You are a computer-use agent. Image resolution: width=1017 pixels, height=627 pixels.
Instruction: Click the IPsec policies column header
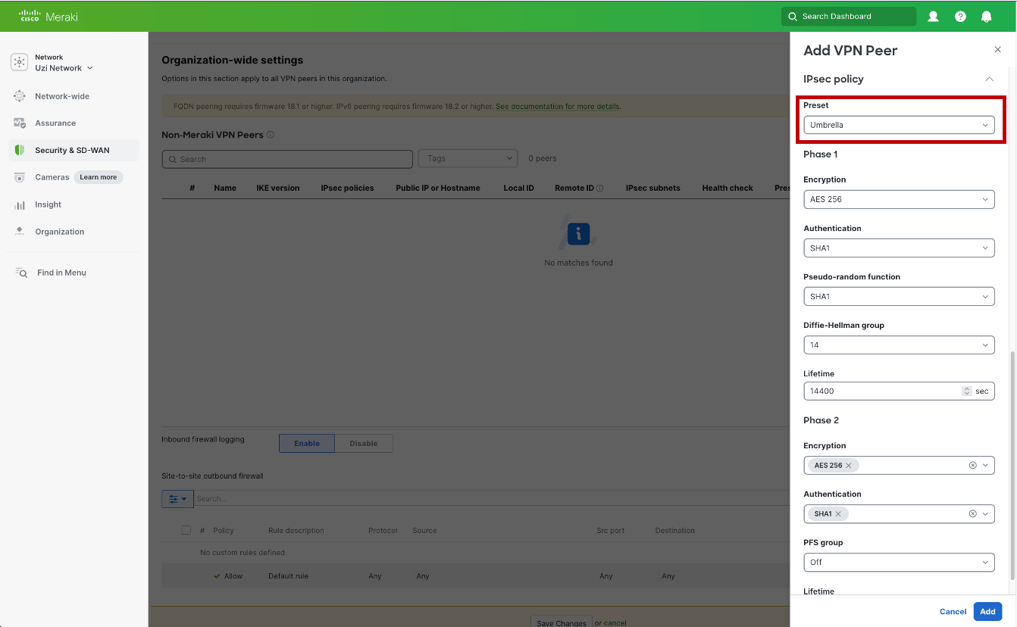[x=347, y=188]
